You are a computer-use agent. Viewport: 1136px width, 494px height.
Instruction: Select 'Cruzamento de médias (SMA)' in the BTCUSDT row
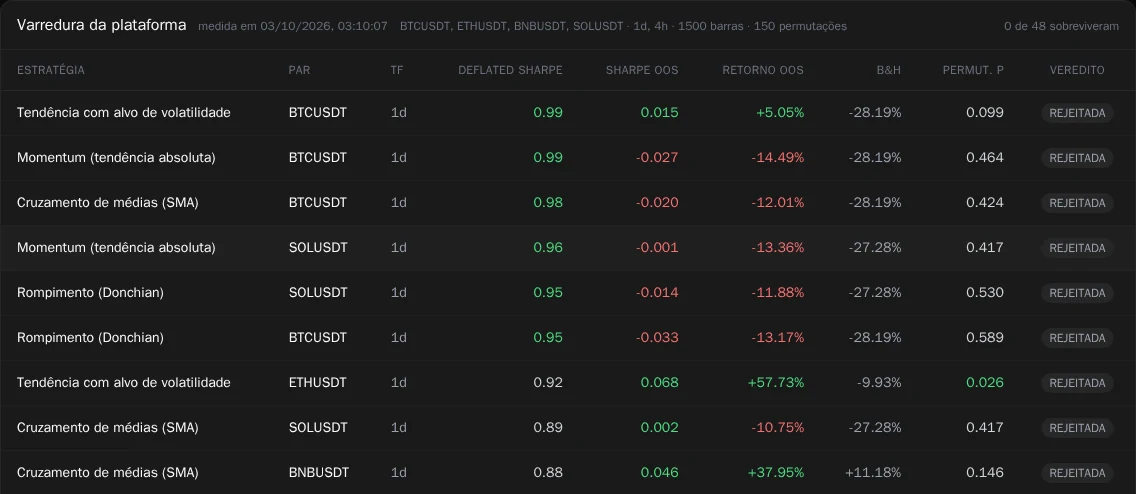pyautogui.click(x=107, y=203)
